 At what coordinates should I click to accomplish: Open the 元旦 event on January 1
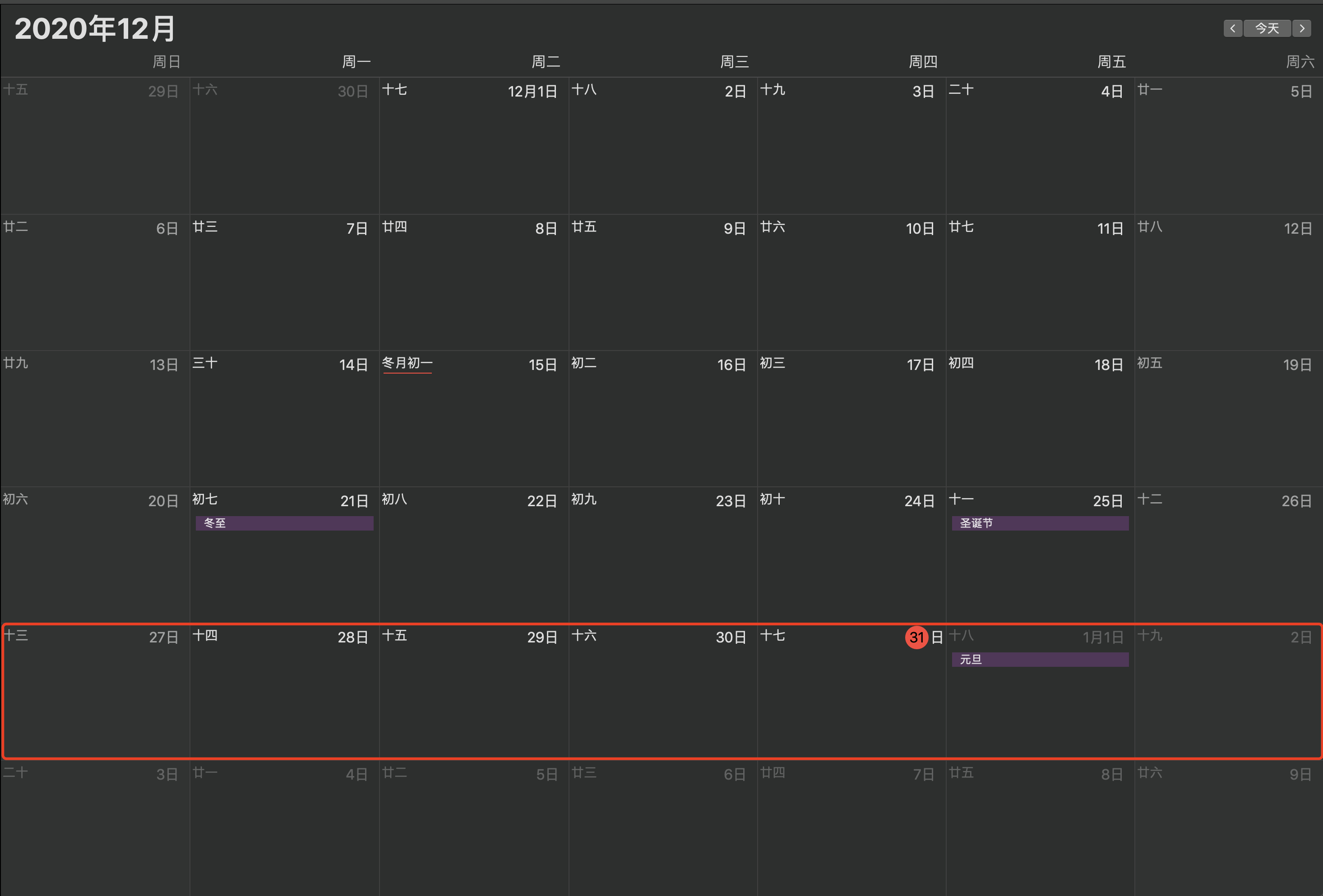pyautogui.click(x=1040, y=660)
